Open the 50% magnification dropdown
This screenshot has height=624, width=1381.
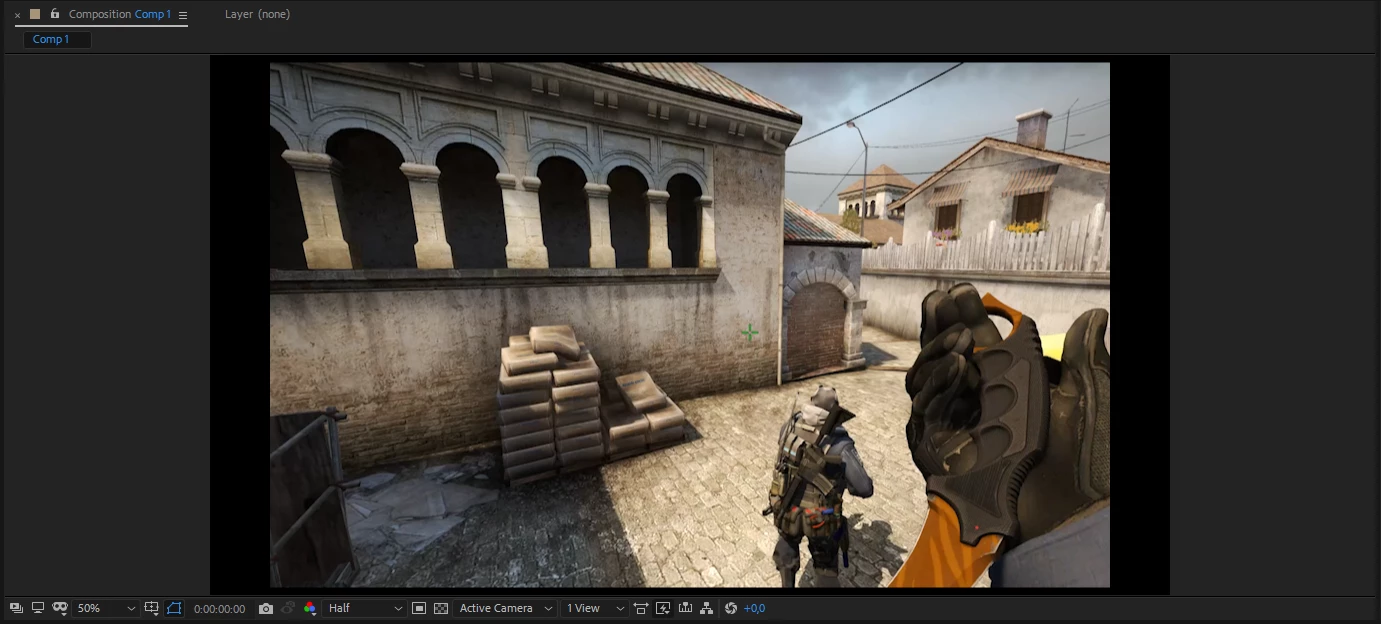(x=106, y=608)
